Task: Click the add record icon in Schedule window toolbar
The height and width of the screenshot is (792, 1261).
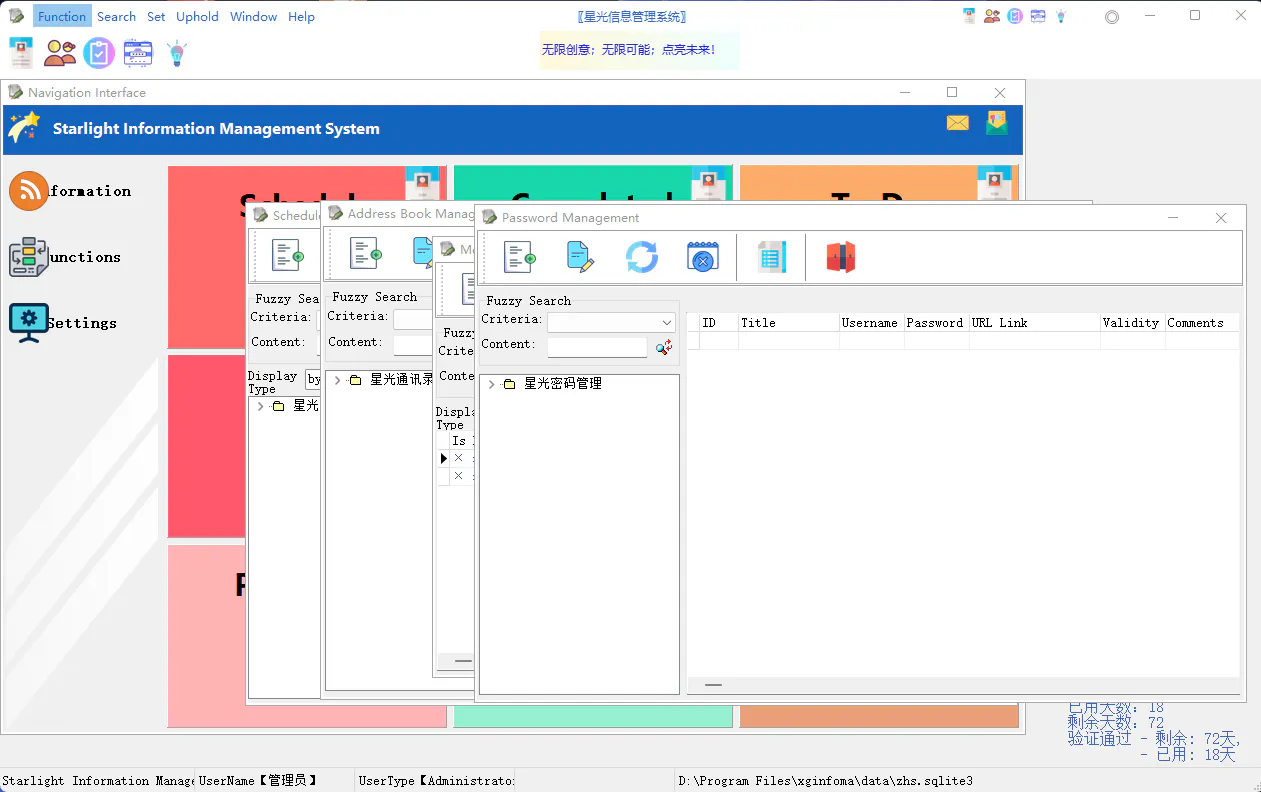Action: click(288, 256)
